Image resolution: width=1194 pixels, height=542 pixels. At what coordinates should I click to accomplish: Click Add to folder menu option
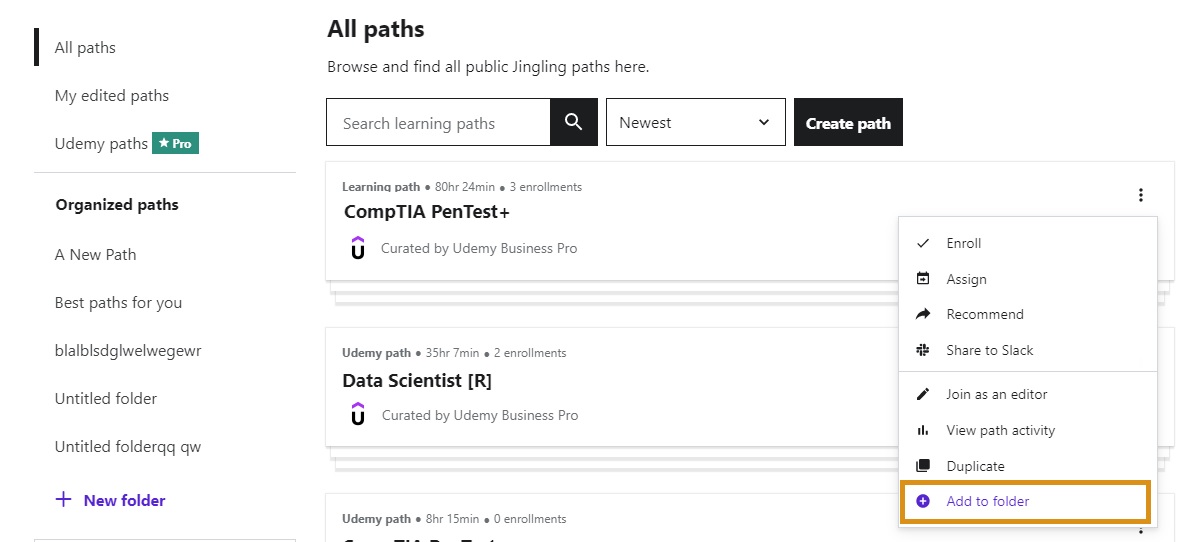click(x=987, y=501)
